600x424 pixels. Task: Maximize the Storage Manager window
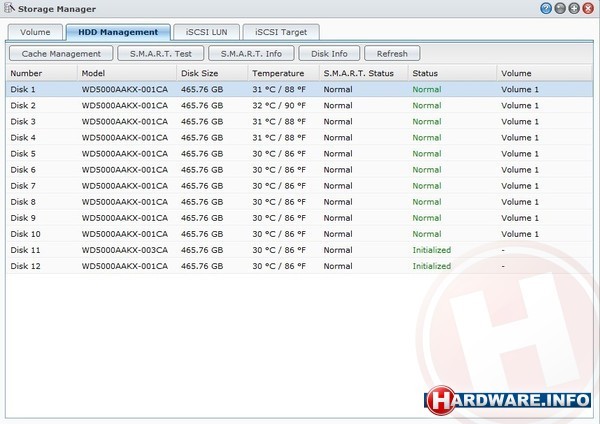click(x=574, y=8)
